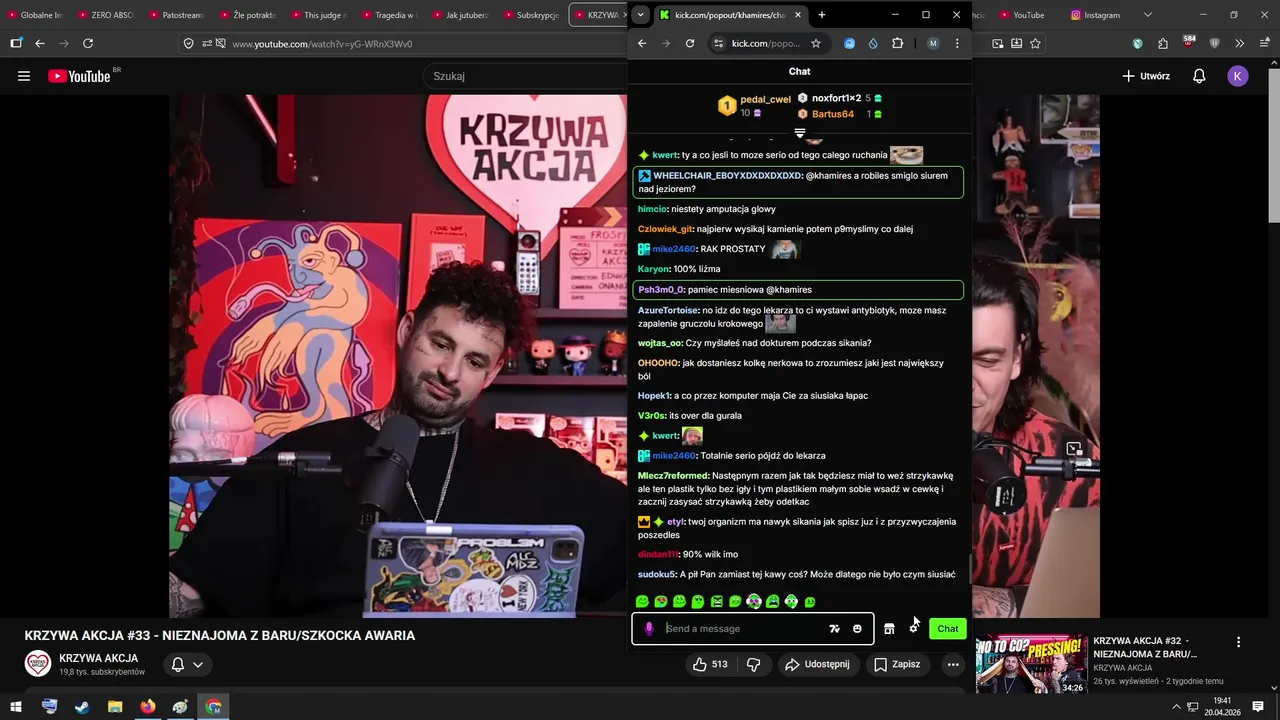The width and height of the screenshot is (1280, 720).
Task: Switch to the Globalne browser tab
Action: 36,15
